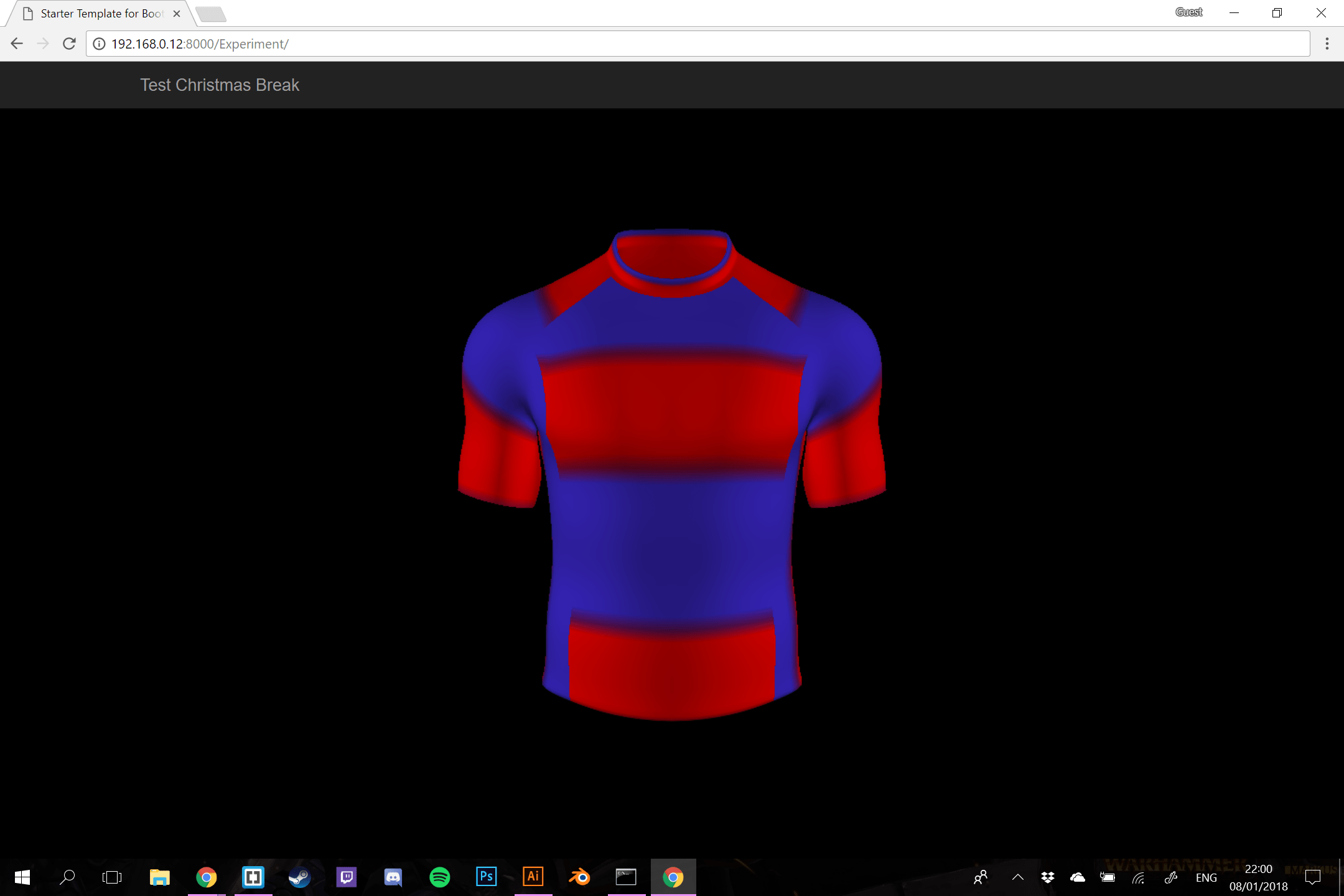Click the browser back arrow

coord(17,44)
